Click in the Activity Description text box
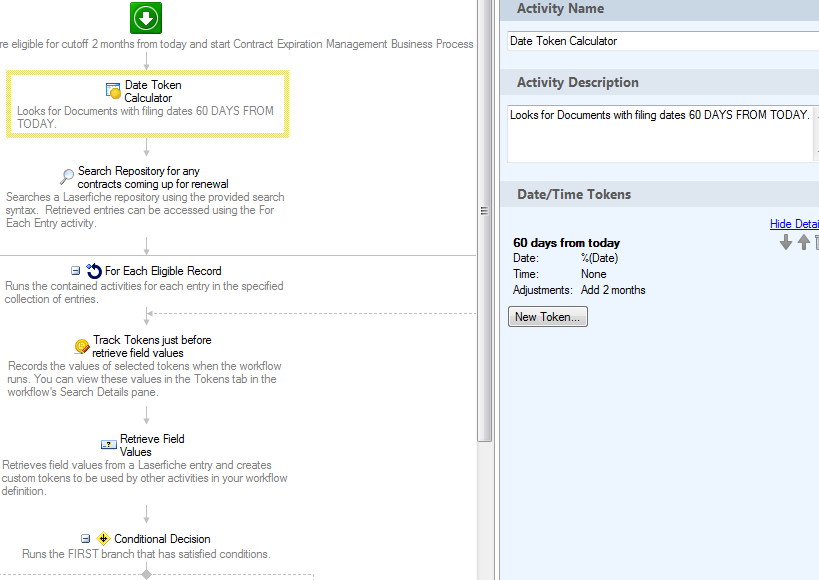 click(x=660, y=133)
